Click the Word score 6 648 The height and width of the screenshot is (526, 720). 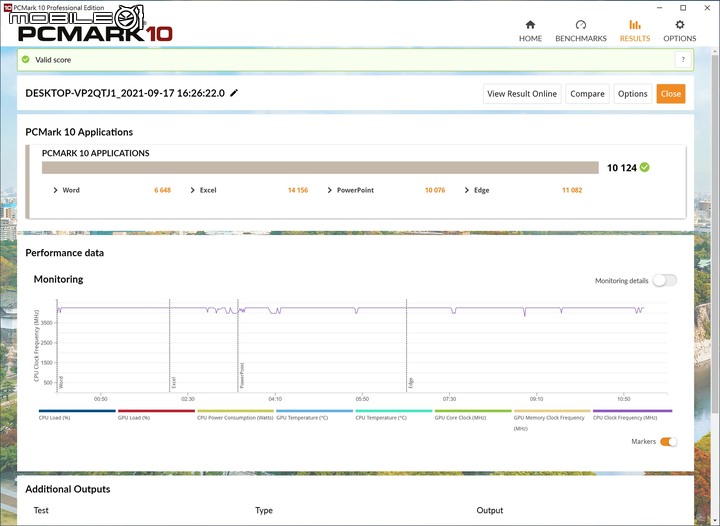(163, 190)
